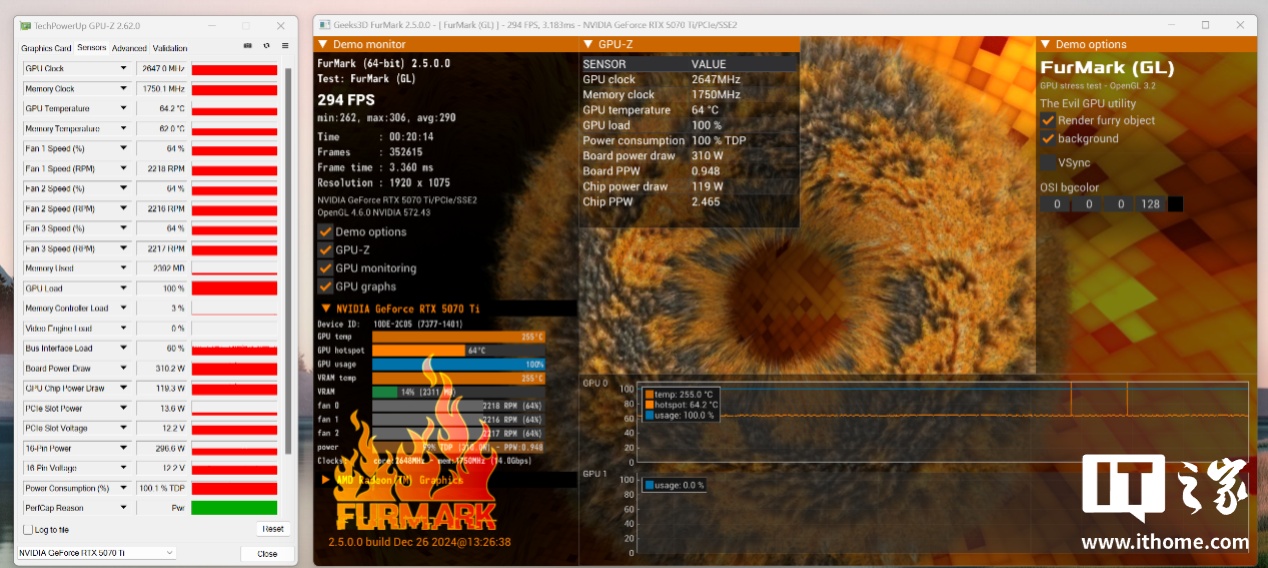Screen dimensions: 1268x568
Task: Toggle the GPU graphs checkbox
Action: pos(325,287)
